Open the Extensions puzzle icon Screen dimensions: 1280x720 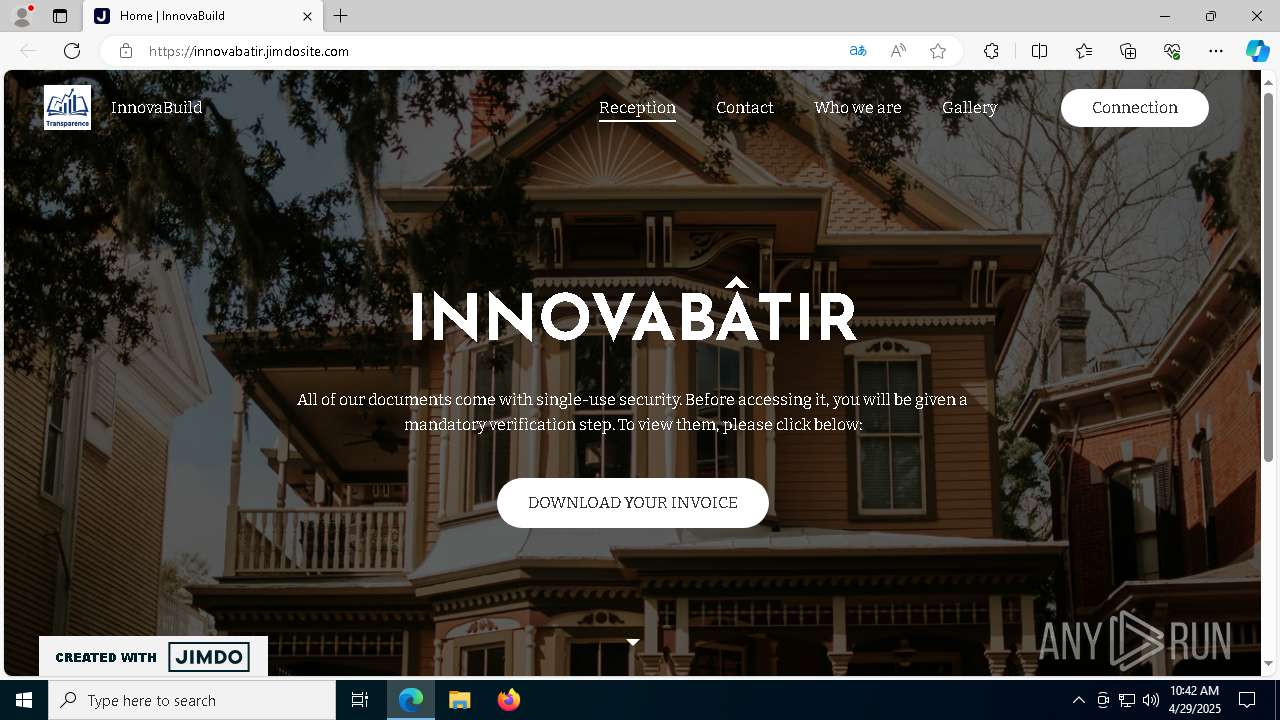tap(991, 51)
